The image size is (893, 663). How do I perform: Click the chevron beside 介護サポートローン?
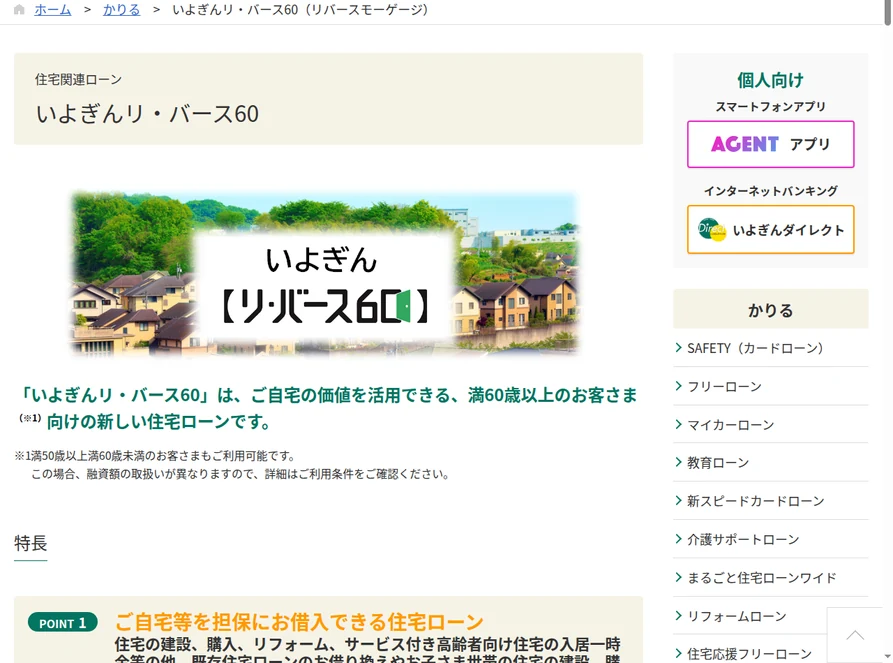678,539
